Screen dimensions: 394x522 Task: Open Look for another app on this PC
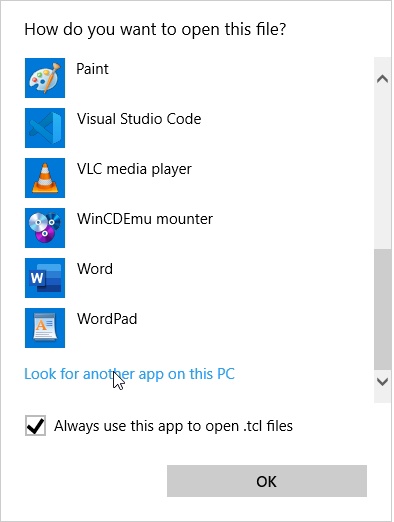(x=130, y=374)
